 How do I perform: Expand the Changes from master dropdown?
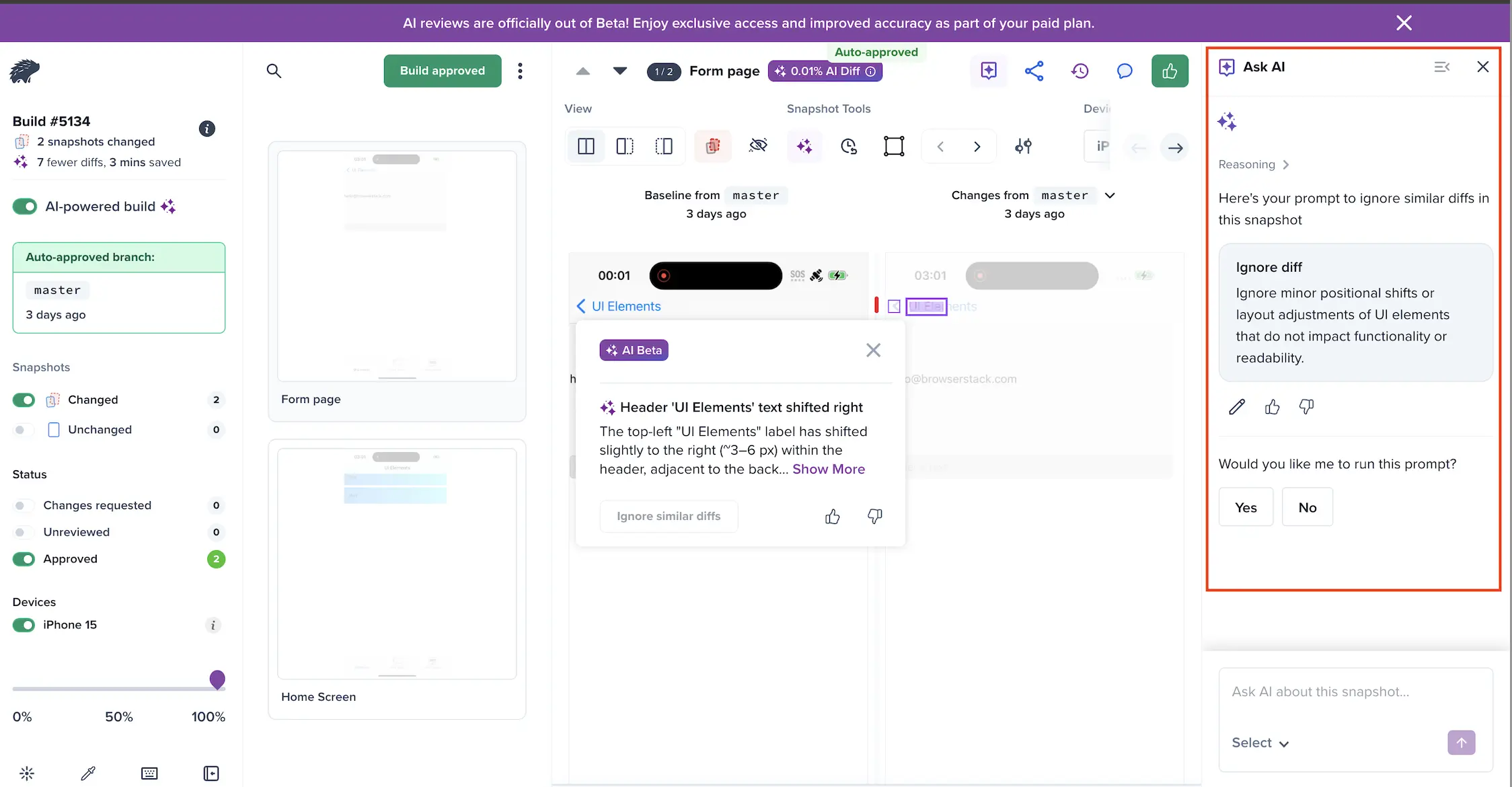tap(1110, 195)
